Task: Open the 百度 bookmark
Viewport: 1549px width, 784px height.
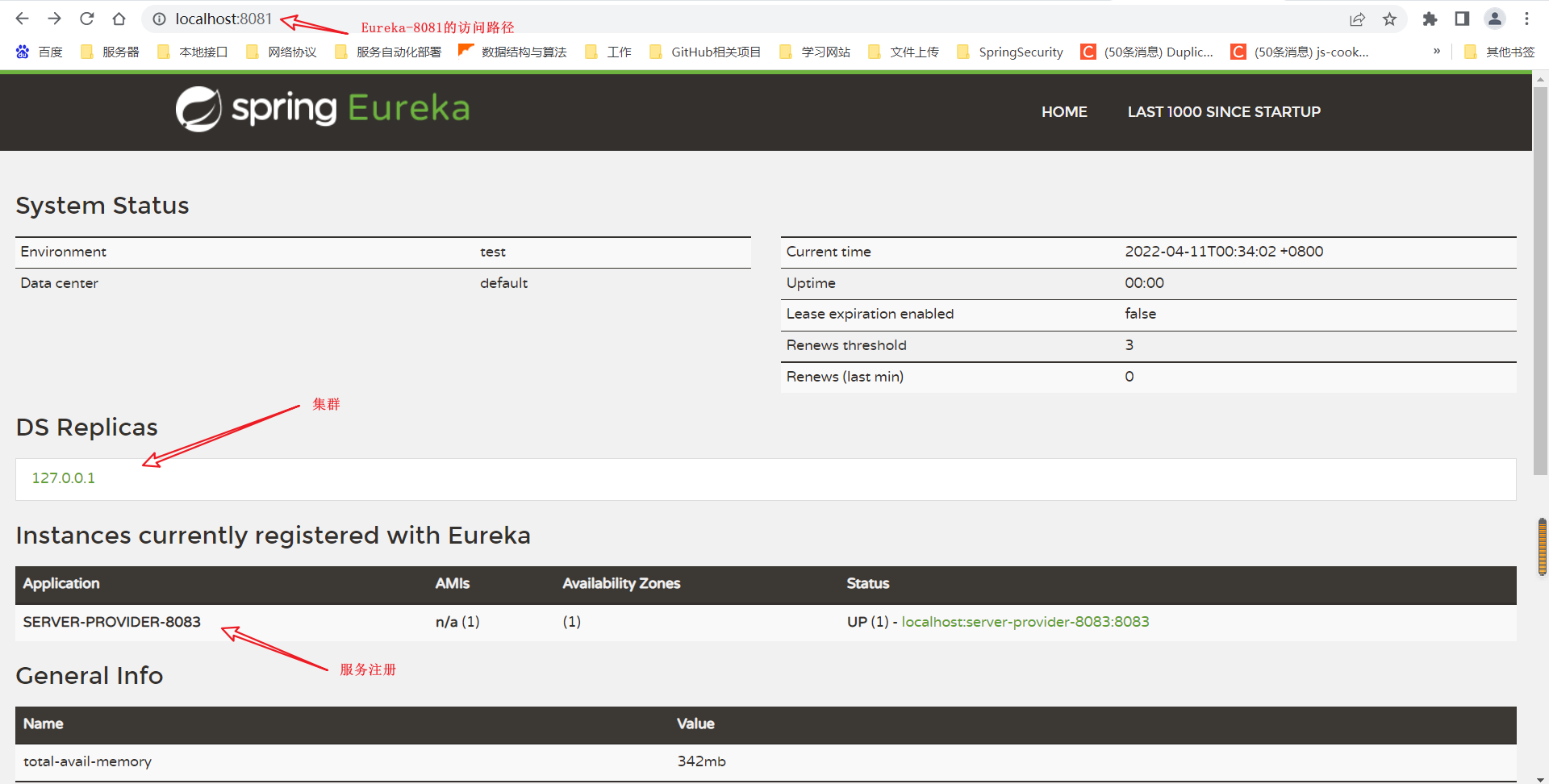Action: [x=39, y=52]
